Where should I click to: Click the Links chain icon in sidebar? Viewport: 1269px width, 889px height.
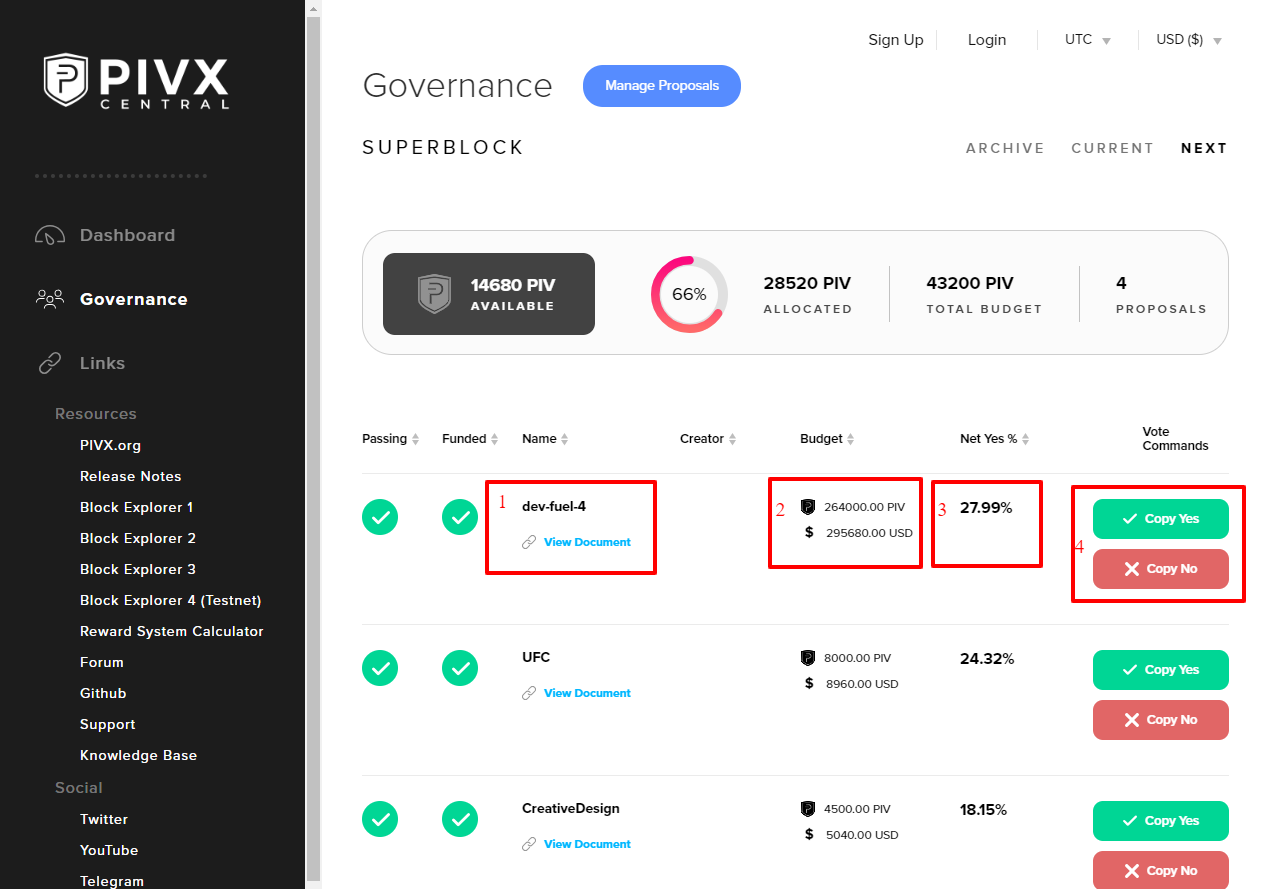click(x=50, y=363)
